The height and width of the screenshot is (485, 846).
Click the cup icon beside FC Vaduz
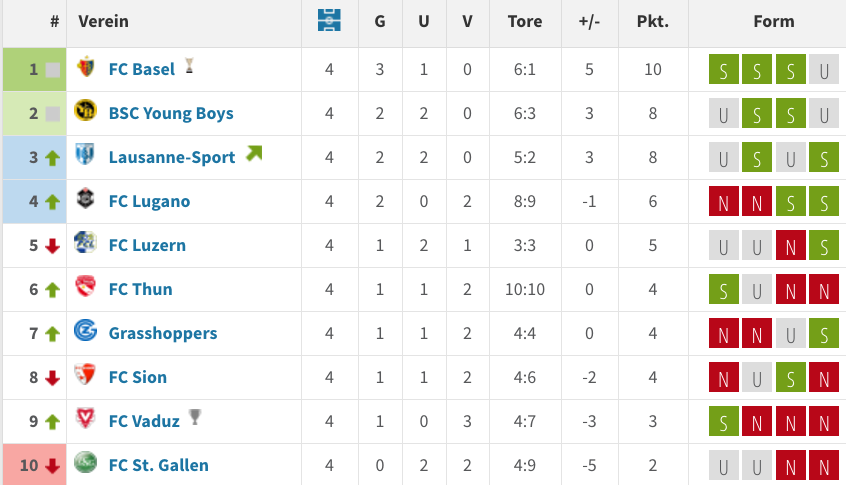coord(195,416)
